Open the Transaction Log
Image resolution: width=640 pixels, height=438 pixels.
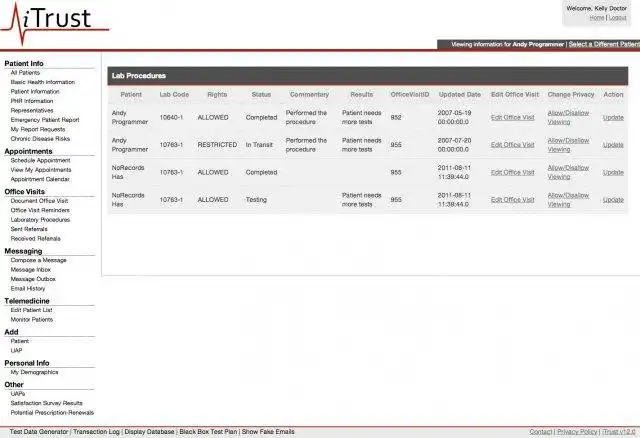point(96,431)
